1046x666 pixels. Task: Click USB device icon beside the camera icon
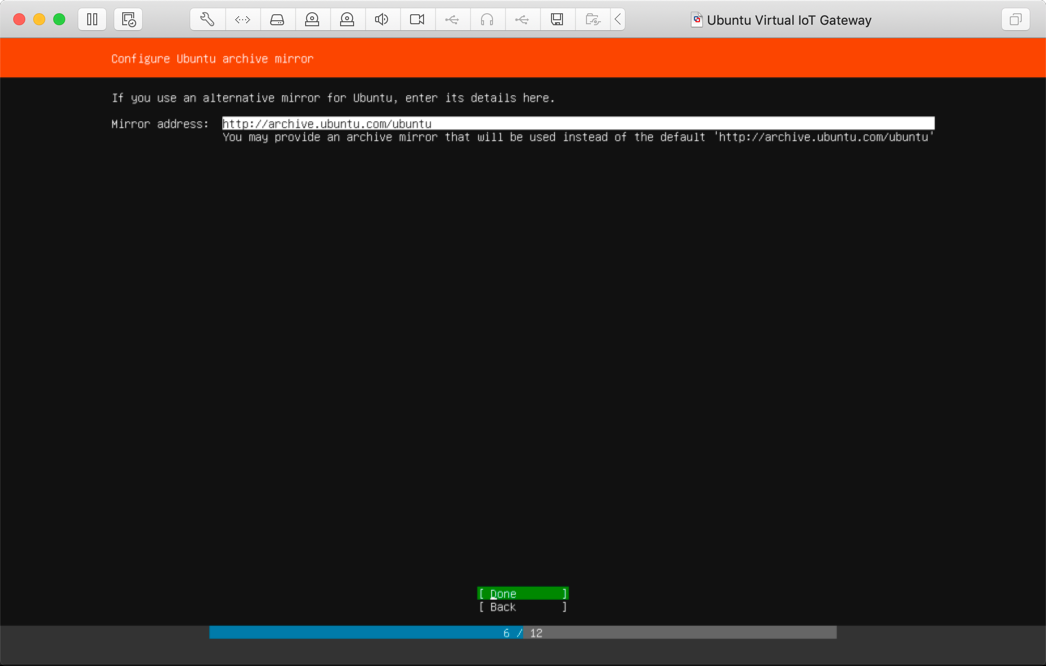452,19
